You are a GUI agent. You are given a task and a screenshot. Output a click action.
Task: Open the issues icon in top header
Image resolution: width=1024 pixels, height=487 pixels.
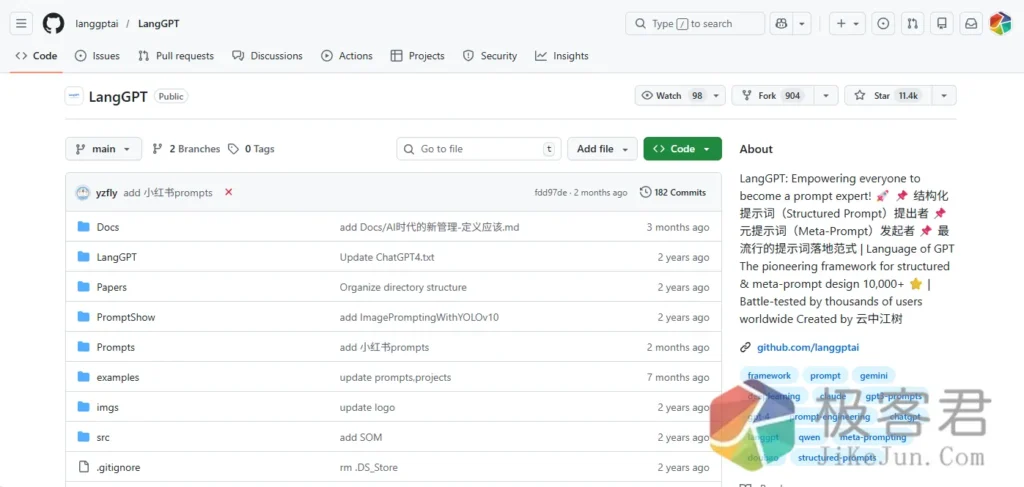pos(883,23)
